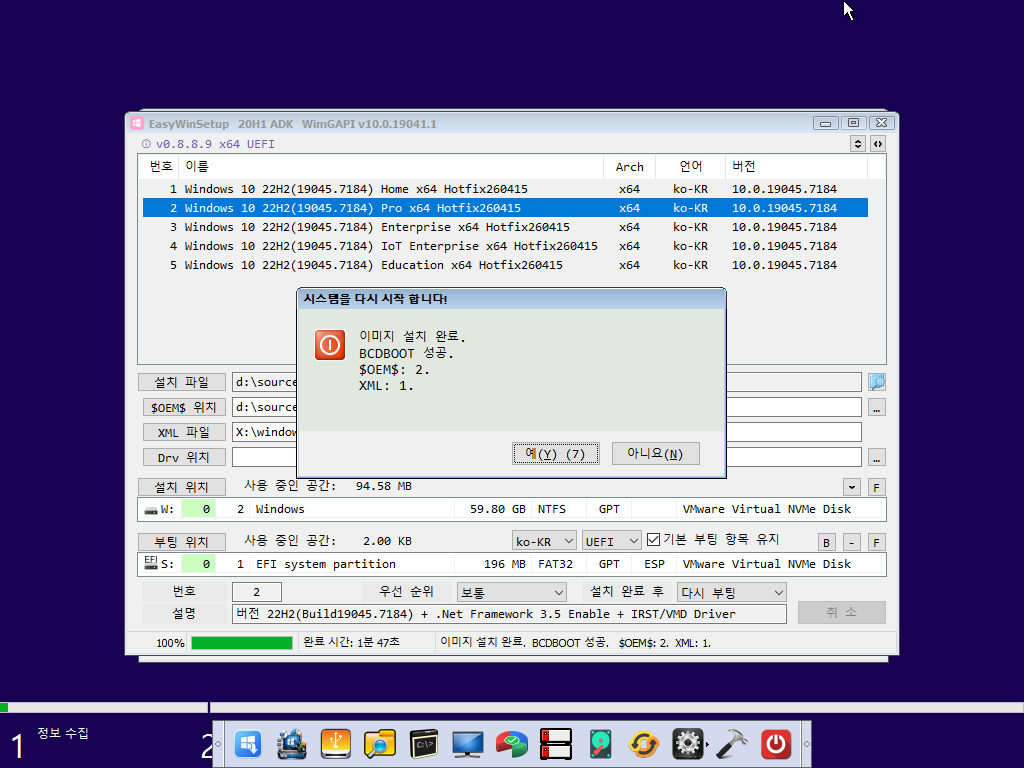
Task: Click the drive icon in the W: row
Action: click(151, 510)
